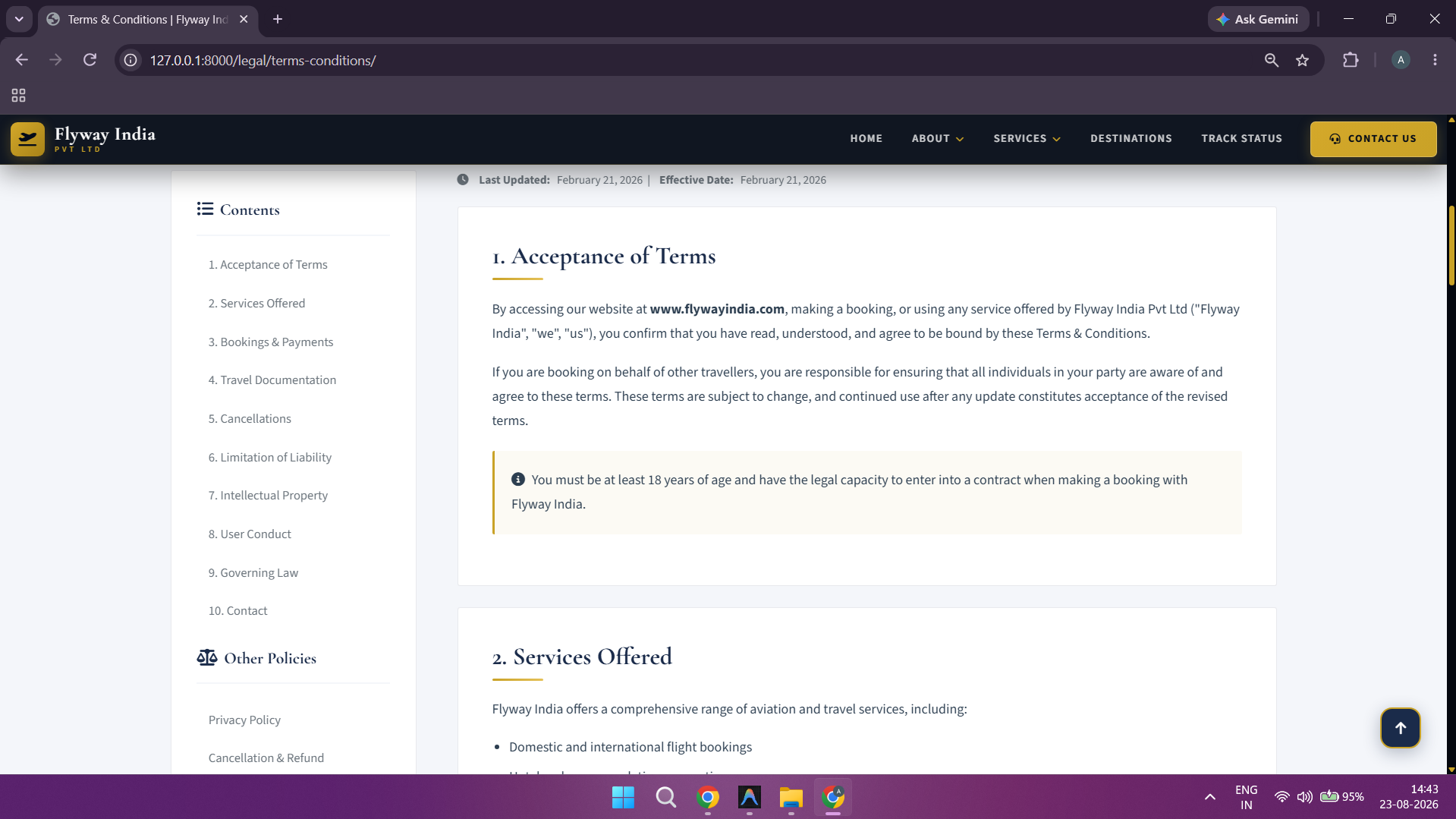The height and width of the screenshot is (819, 1456).
Task: Reload the Terms & Conditions page
Action: click(90, 60)
